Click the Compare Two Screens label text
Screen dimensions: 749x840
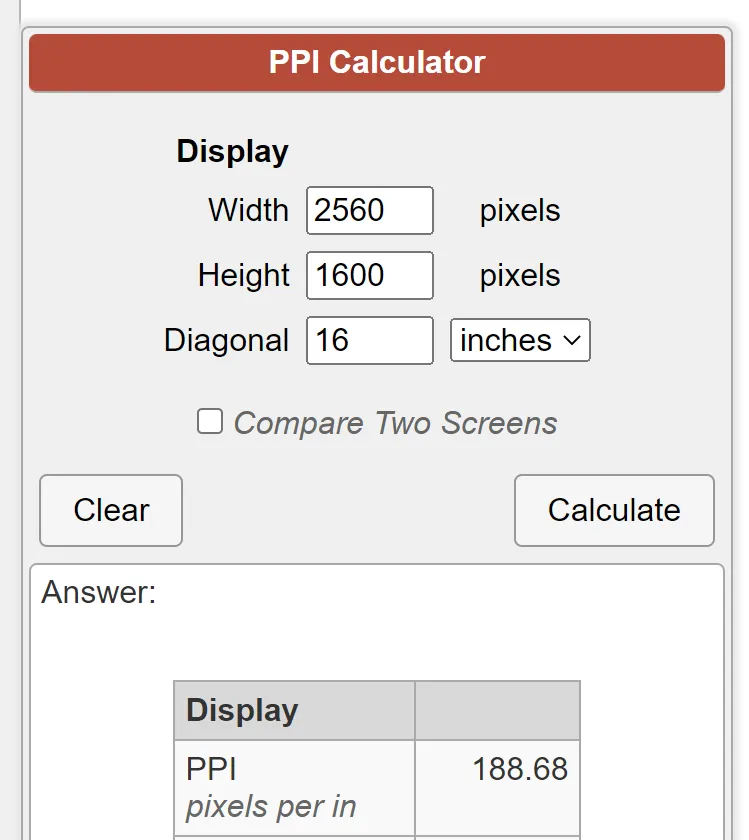click(395, 423)
